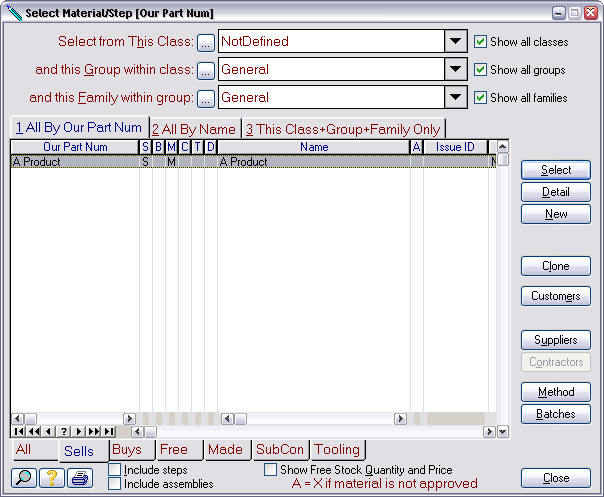The height and width of the screenshot is (497, 604).
Task: Click the Our Part Num column header
Action: tap(75, 147)
